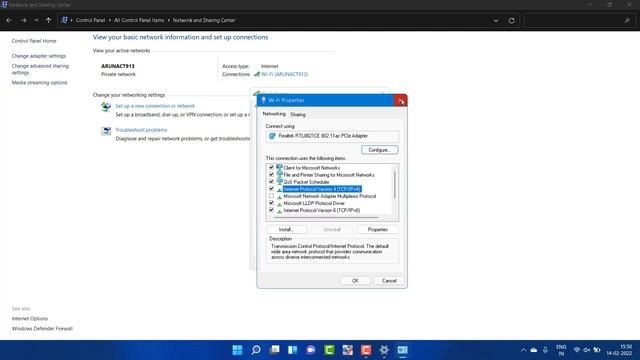
Task: Enable Microsoft Network Adapter Multiplexor checkbox
Action: coord(271,196)
